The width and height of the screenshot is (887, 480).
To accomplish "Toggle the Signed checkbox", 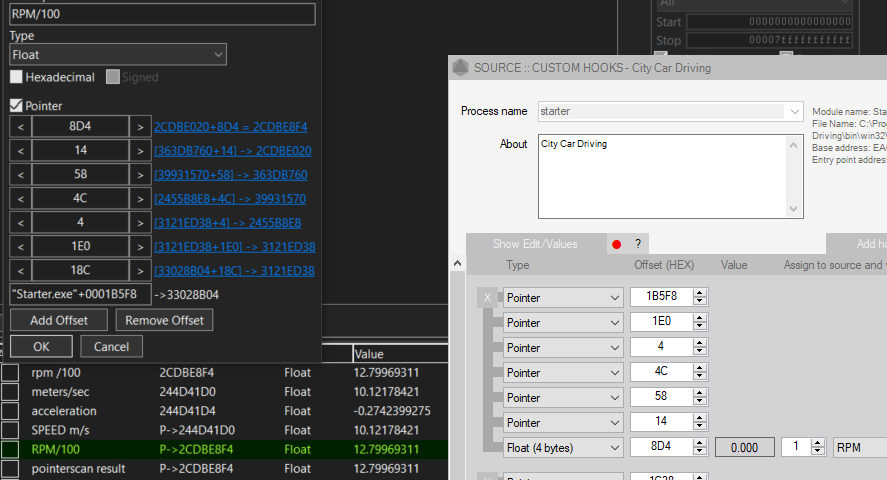I will coord(113,77).
